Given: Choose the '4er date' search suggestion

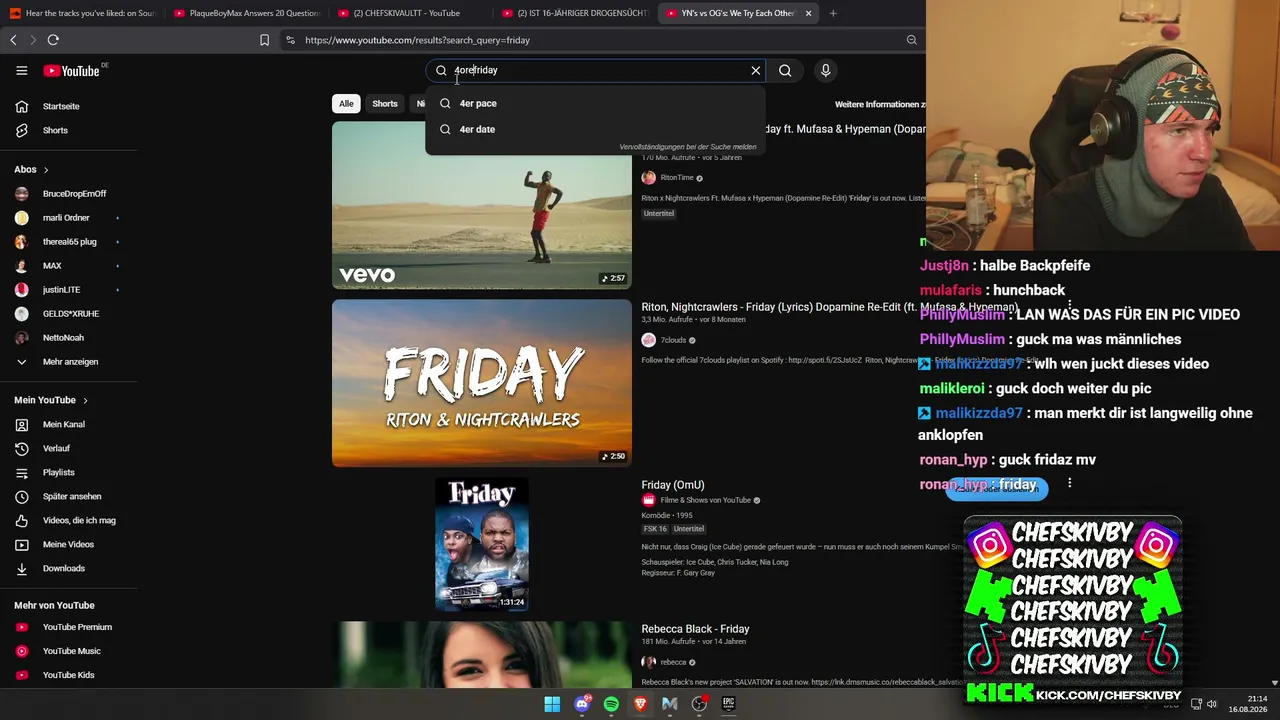Looking at the screenshot, I should 595,129.
